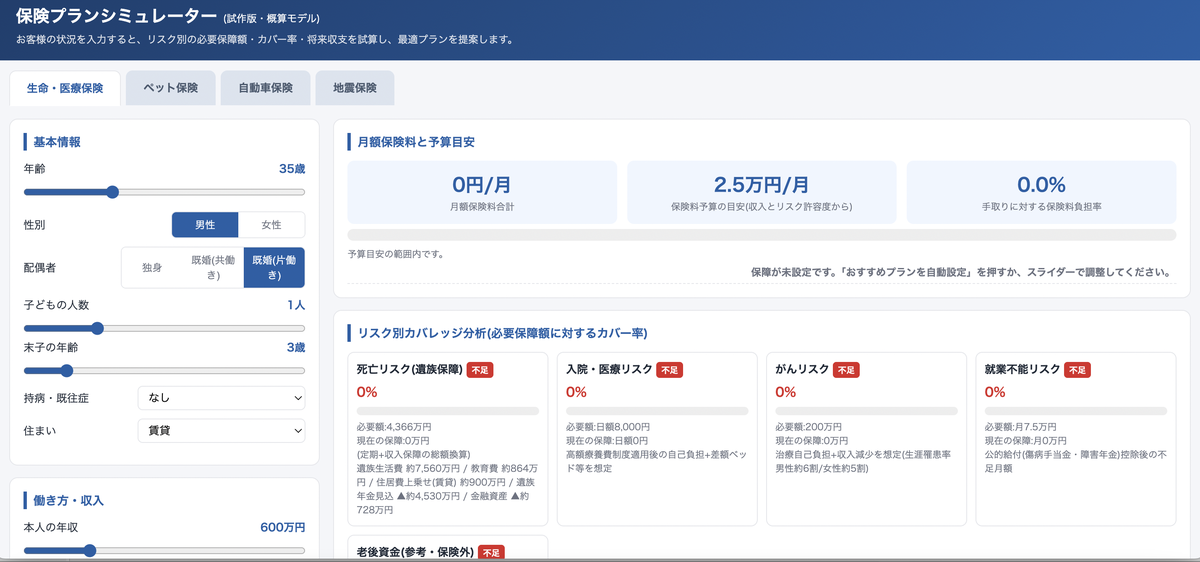
Task: Select 女性 for gender
Action: point(272,225)
